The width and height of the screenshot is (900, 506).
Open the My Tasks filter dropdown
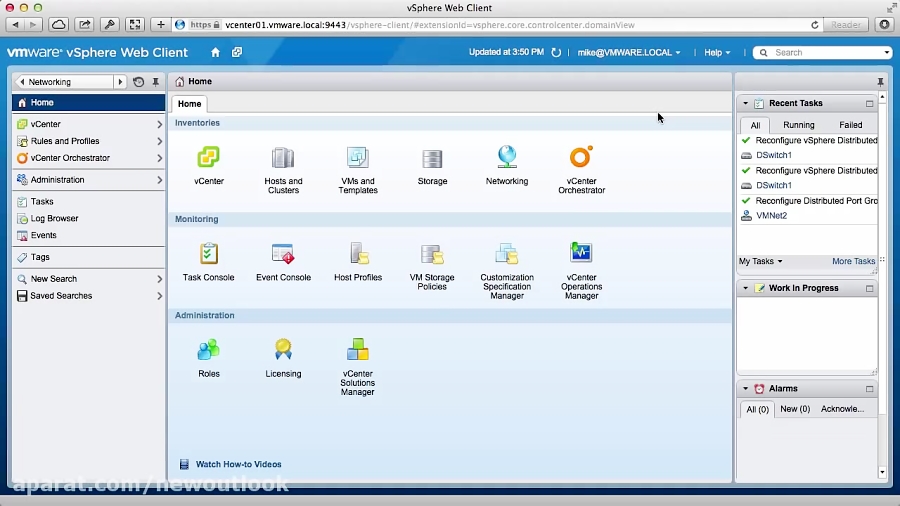click(x=761, y=261)
